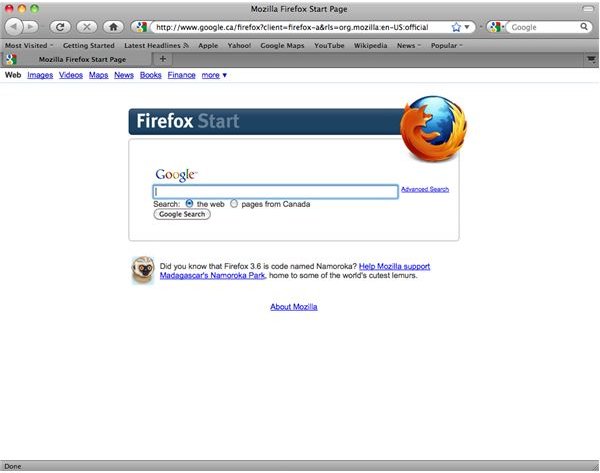Open the Help Mozilla support link
This screenshot has height=473, width=600.
[395, 266]
